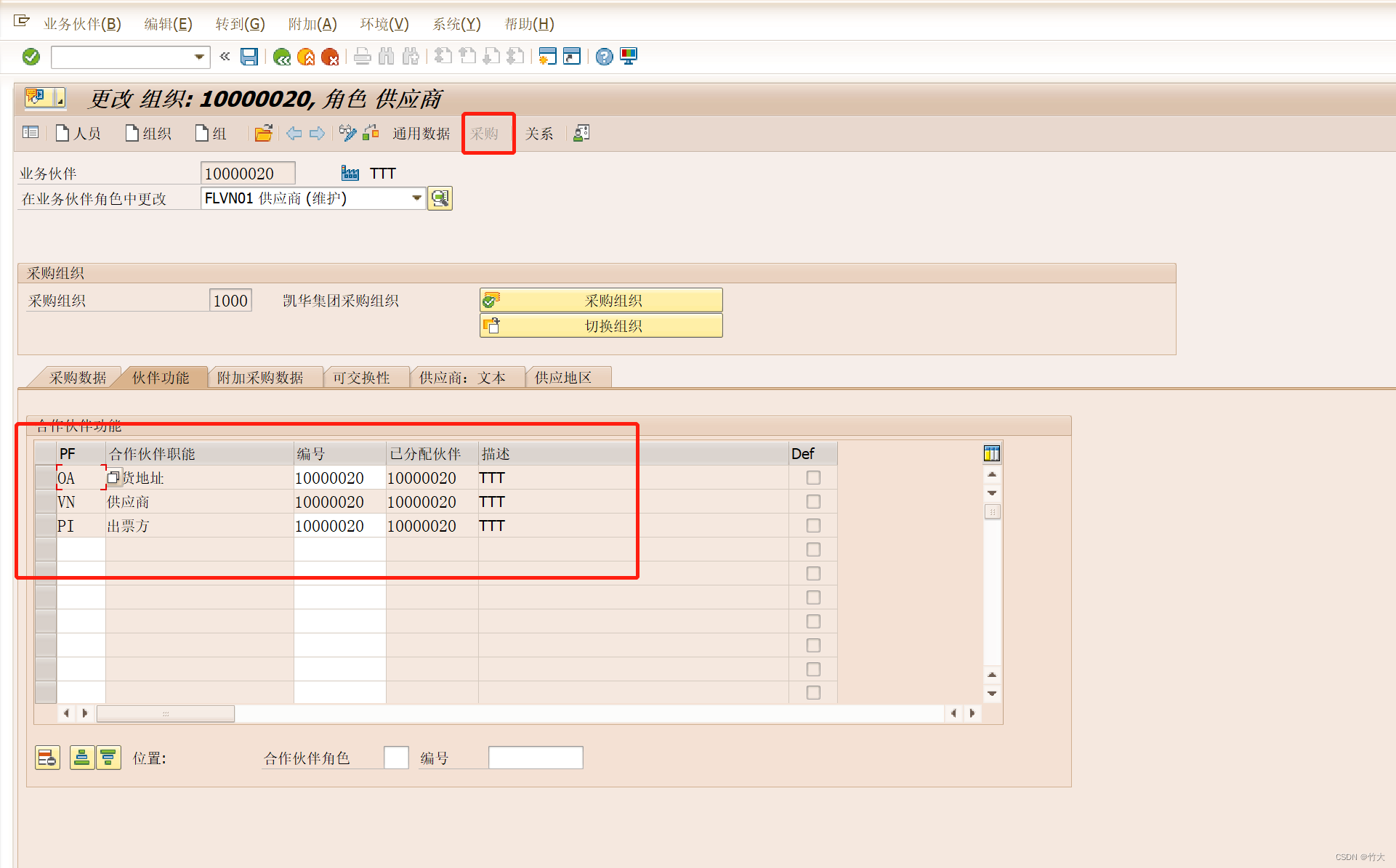The height and width of the screenshot is (868, 1396).
Task: Click the Open business partner folder icon
Action: (x=263, y=134)
